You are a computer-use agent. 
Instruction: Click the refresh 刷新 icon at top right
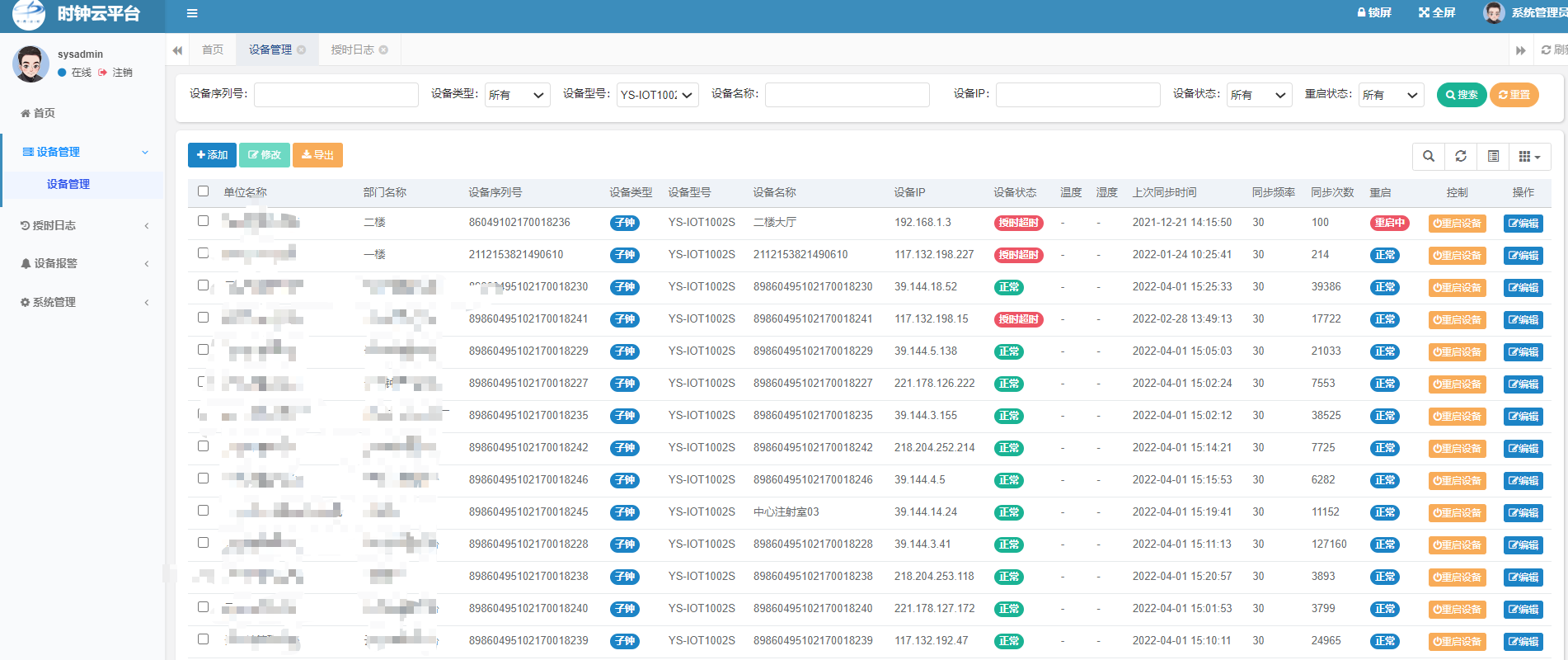tap(1553, 49)
